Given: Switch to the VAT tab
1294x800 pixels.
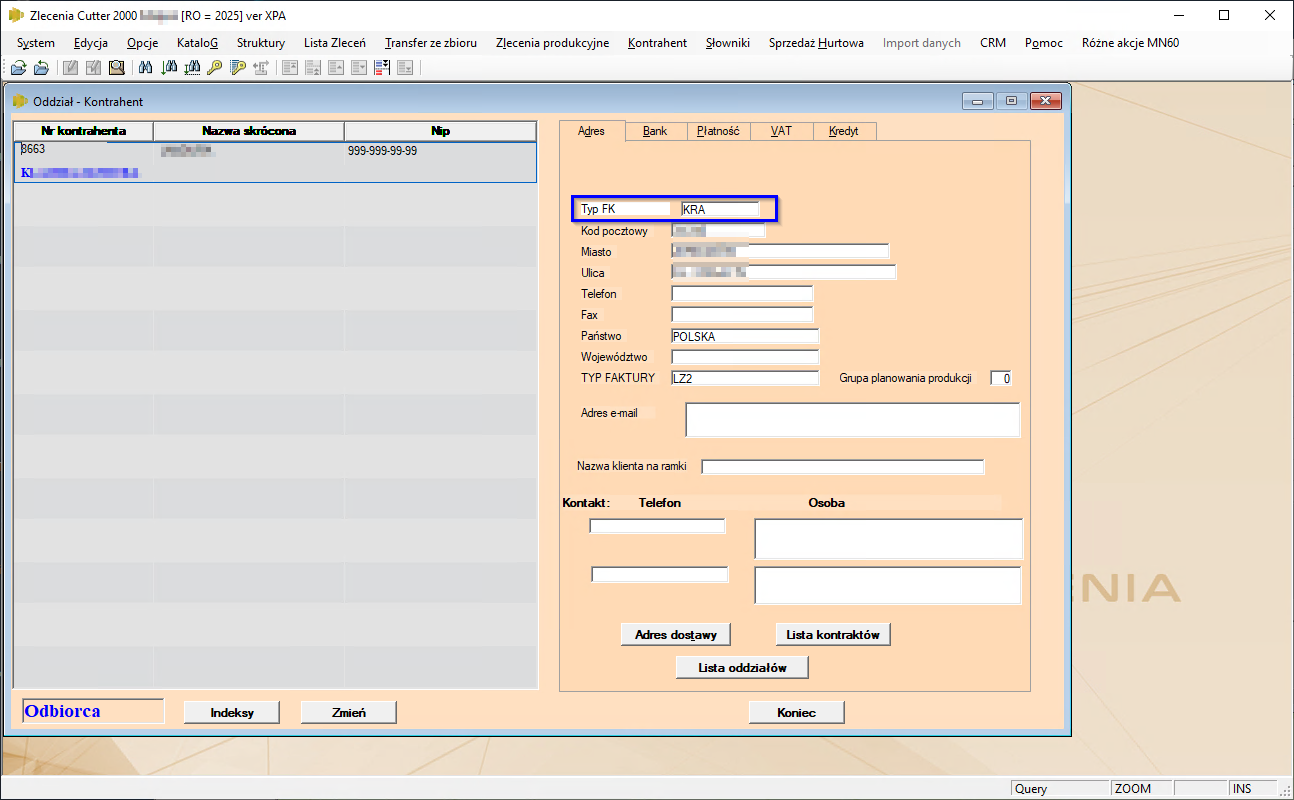Looking at the screenshot, I should [781, 131].
